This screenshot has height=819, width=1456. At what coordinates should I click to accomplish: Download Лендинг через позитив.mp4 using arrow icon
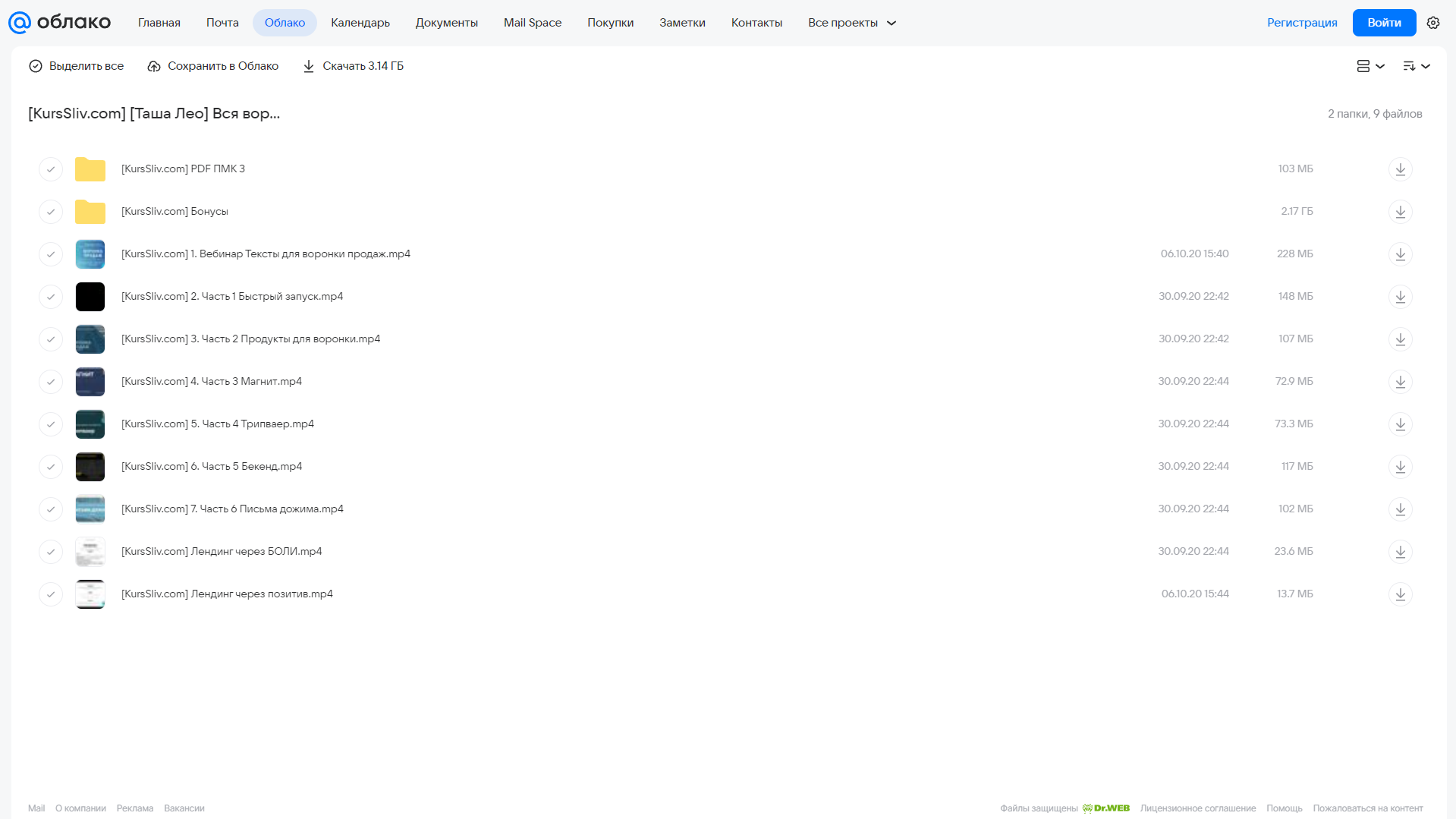point(1400,594)
